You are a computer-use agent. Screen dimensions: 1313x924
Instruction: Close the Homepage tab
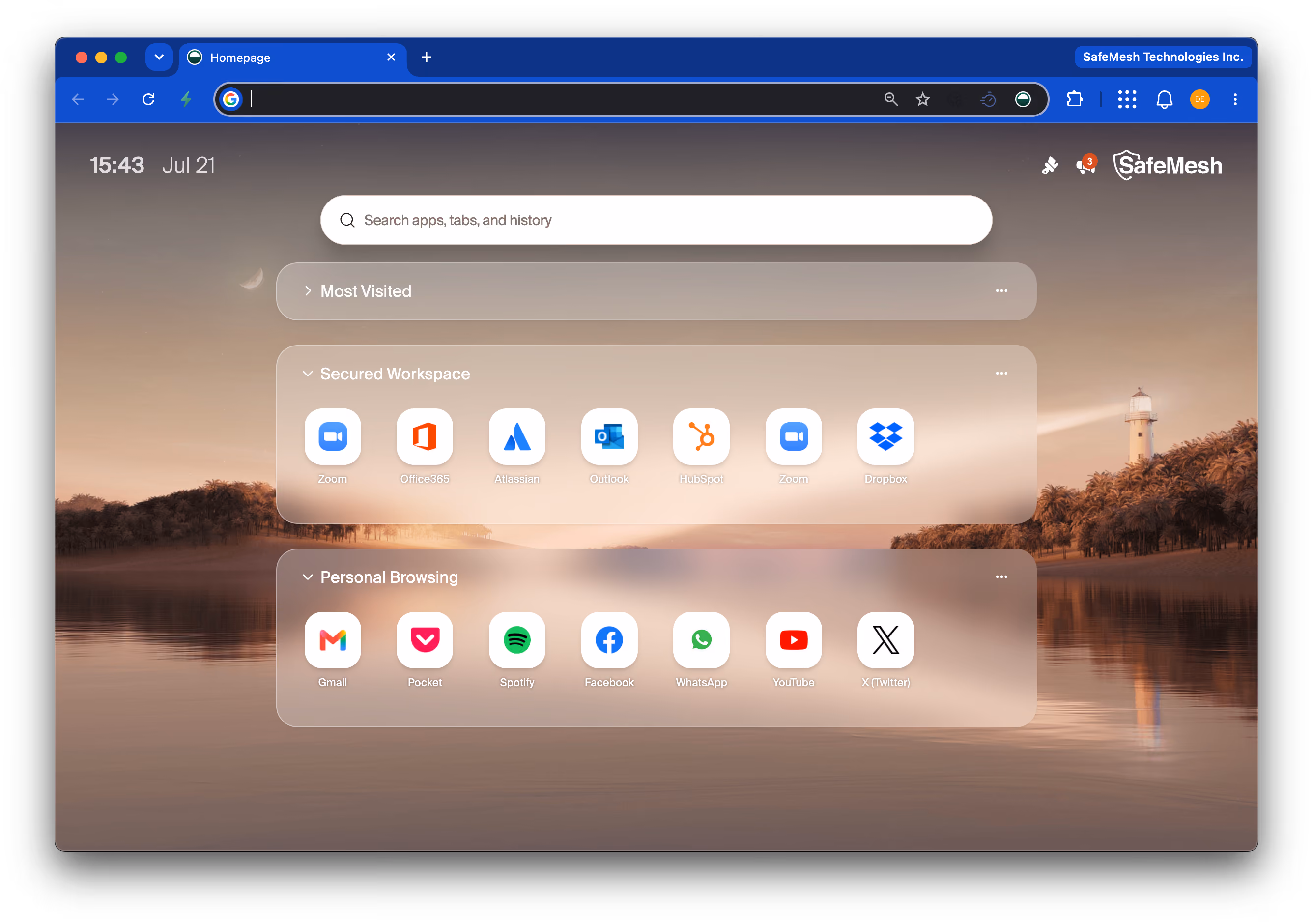click(x=391, y=57)
